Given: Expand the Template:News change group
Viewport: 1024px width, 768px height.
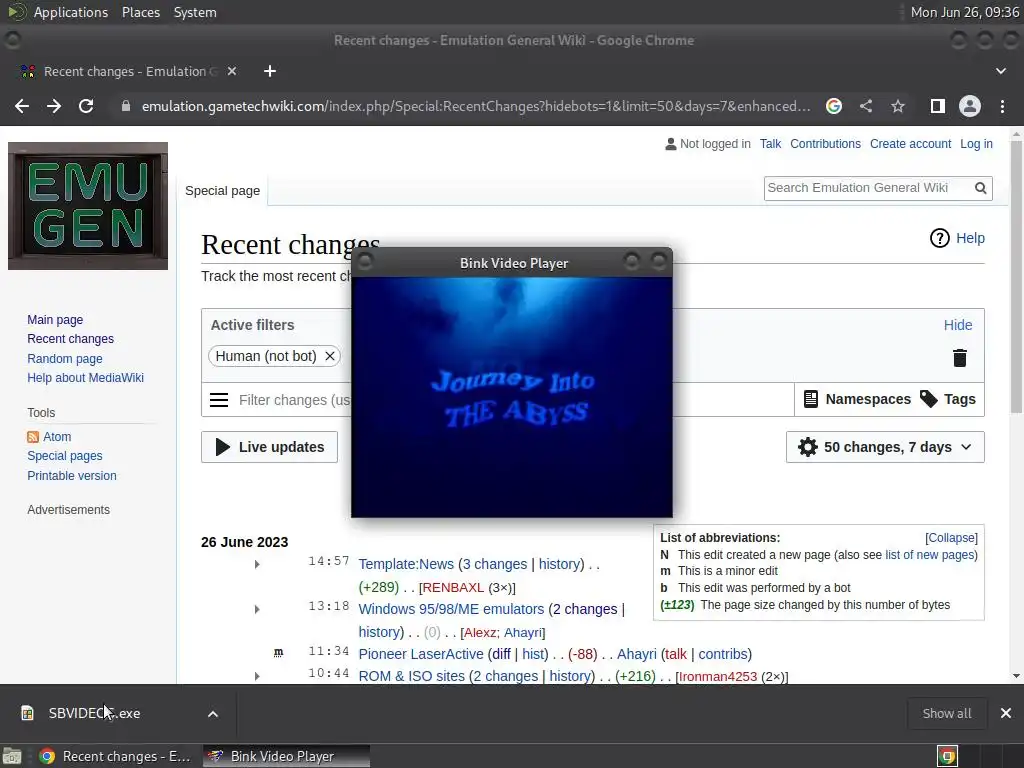Looking at the screenshot, I should click(257, 564).
